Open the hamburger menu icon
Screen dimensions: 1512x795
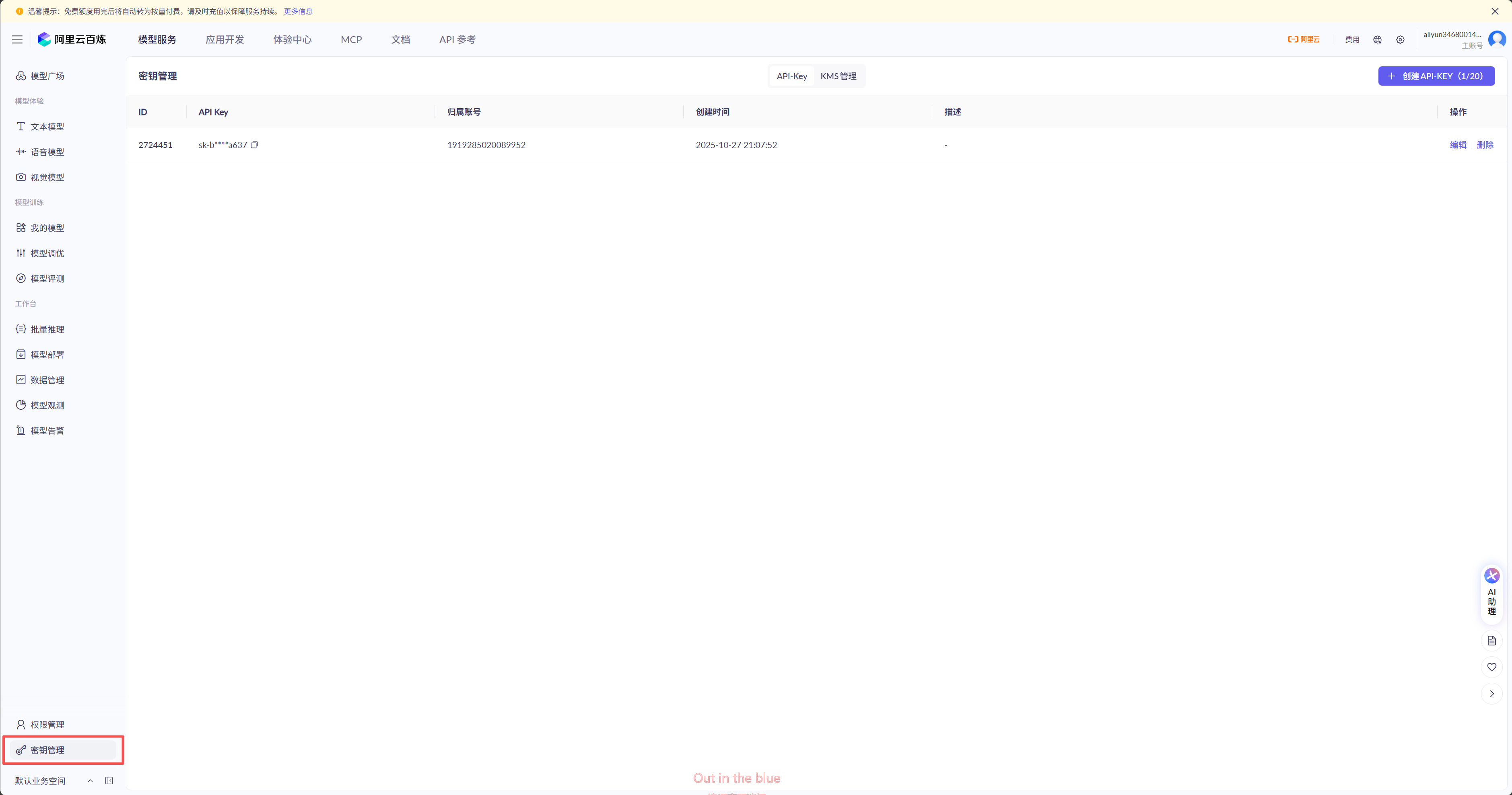tap(18, 39)
